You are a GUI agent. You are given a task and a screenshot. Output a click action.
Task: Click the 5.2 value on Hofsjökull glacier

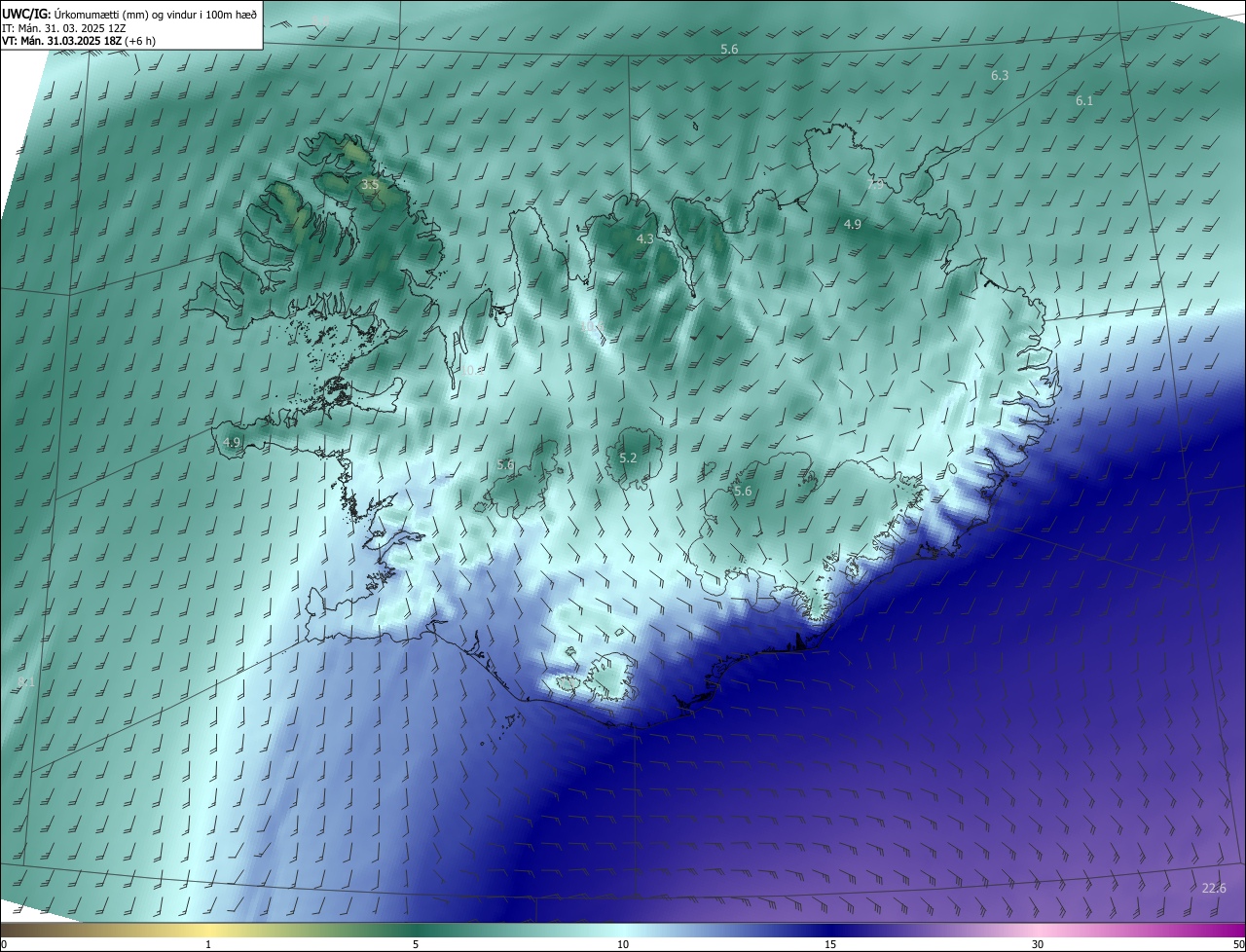(628, 458)
